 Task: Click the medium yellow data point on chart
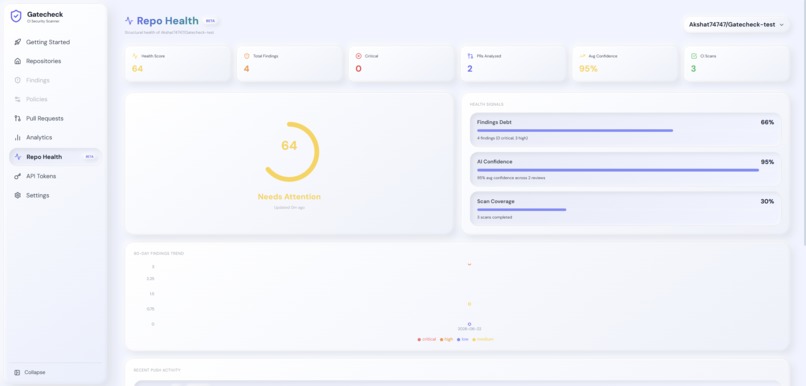pos(469,304)
